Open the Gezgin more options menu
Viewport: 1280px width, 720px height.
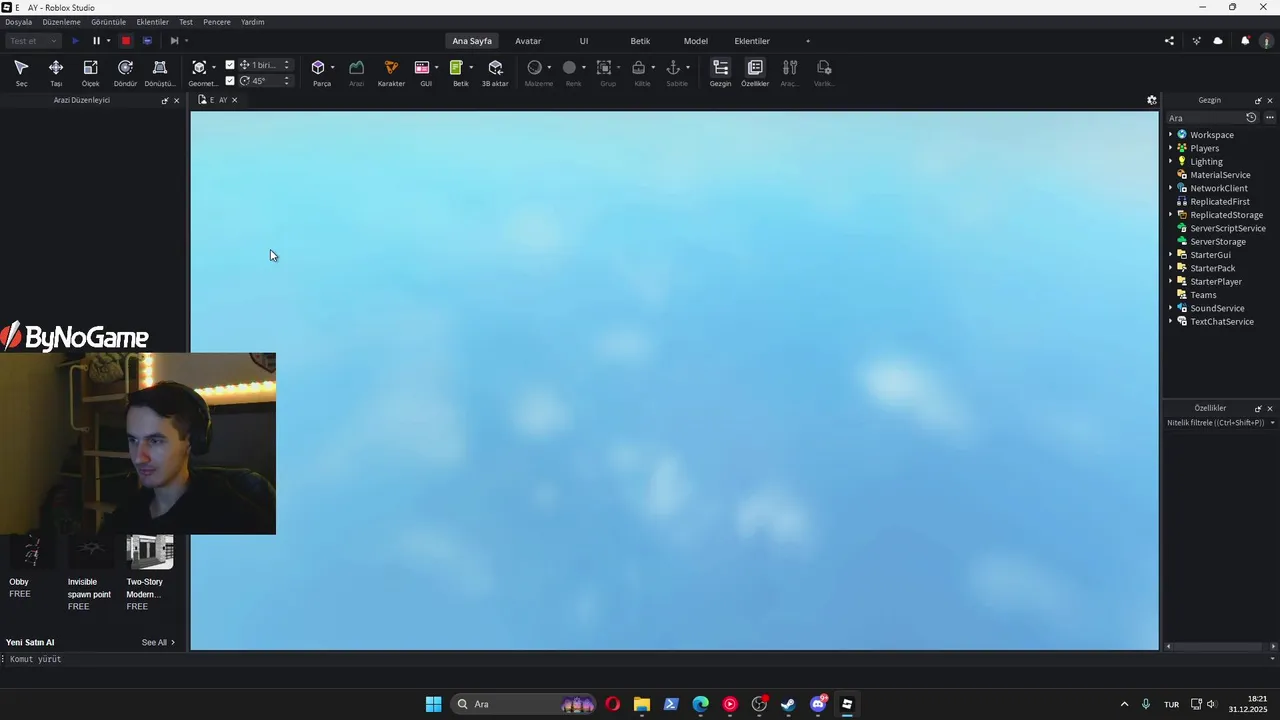coord(1270,118)
